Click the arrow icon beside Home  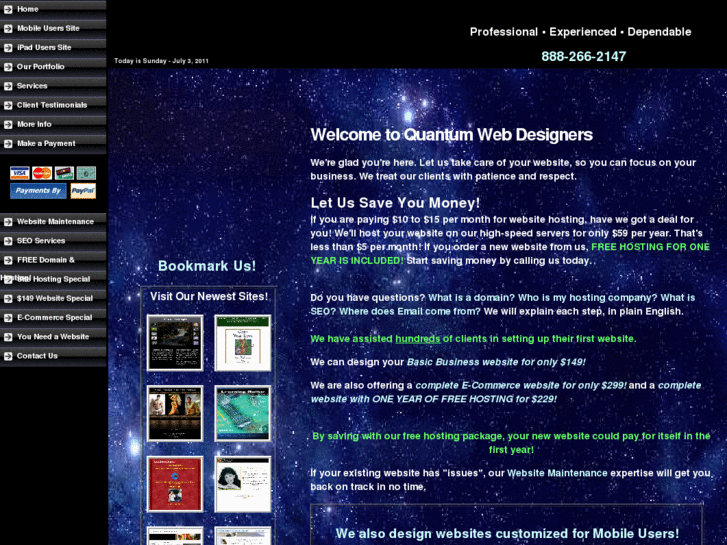pyautogui.click(x=8, y=9)
